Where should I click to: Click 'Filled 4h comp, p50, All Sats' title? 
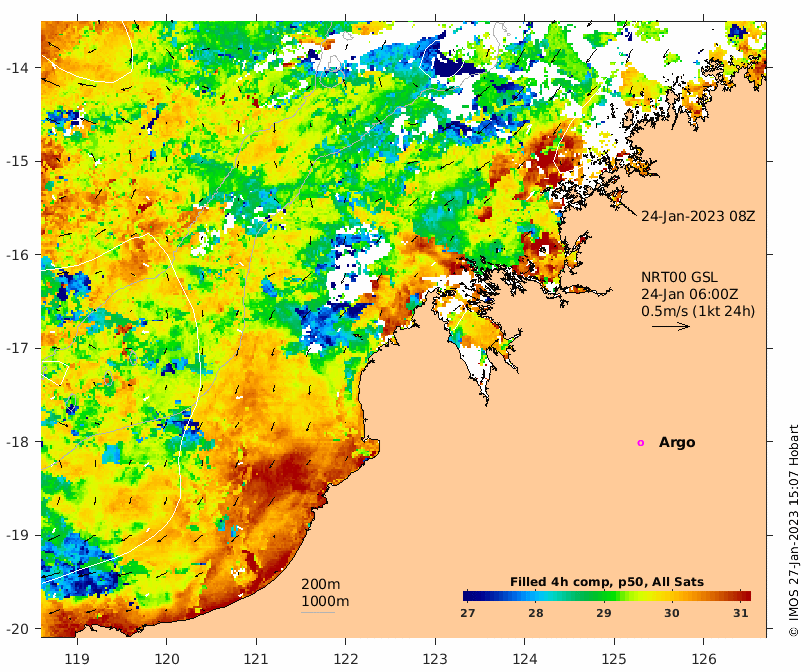point(607,582)
